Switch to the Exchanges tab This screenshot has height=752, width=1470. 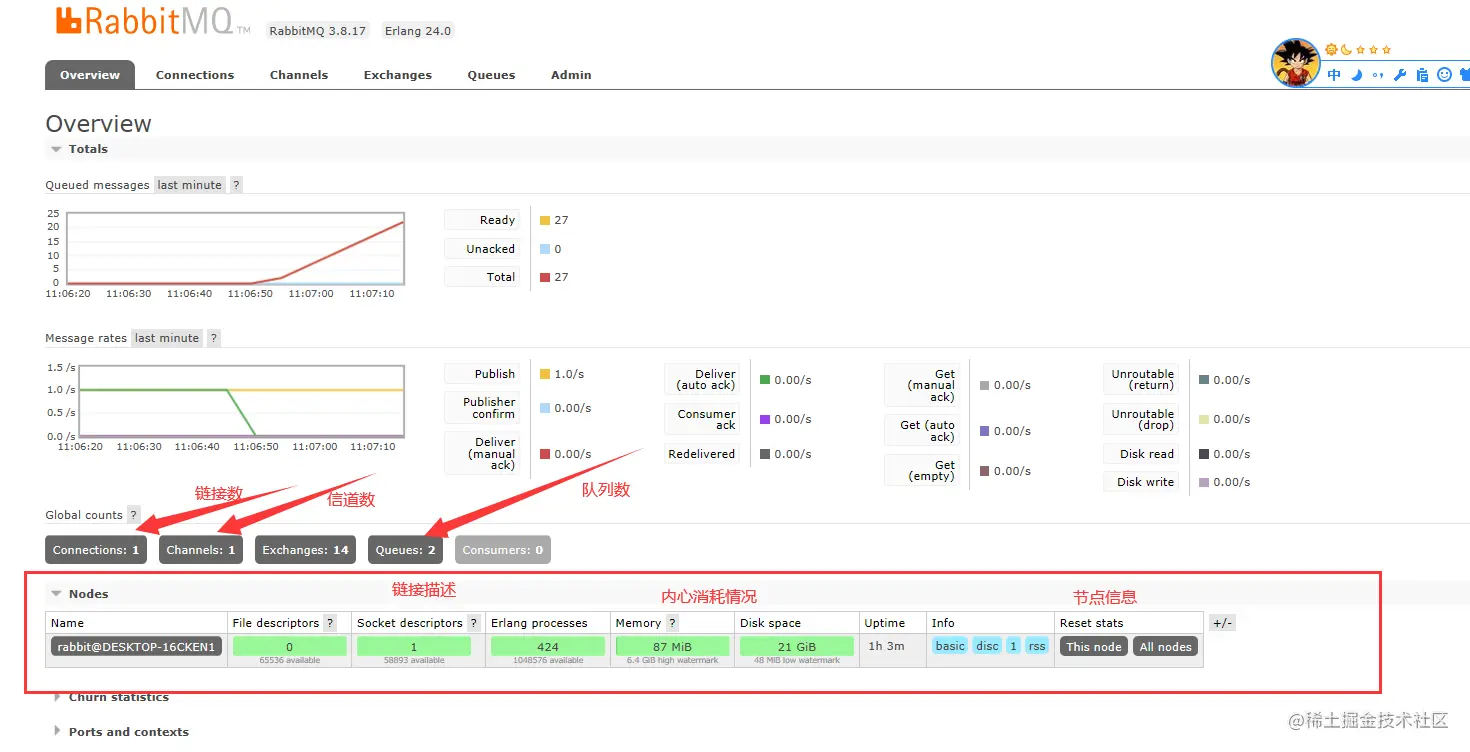(x=398, y=75)
